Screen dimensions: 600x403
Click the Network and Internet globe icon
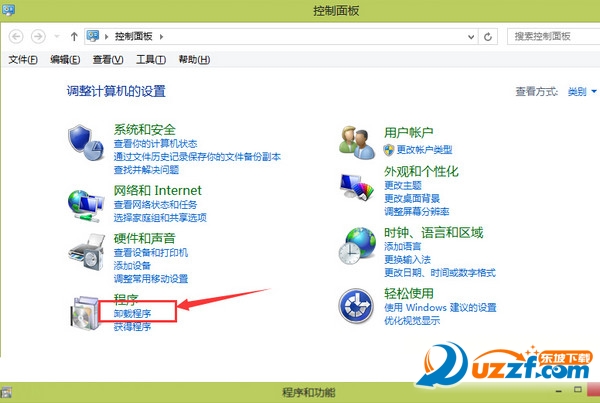pyautogui.click(x=85, y=202)
